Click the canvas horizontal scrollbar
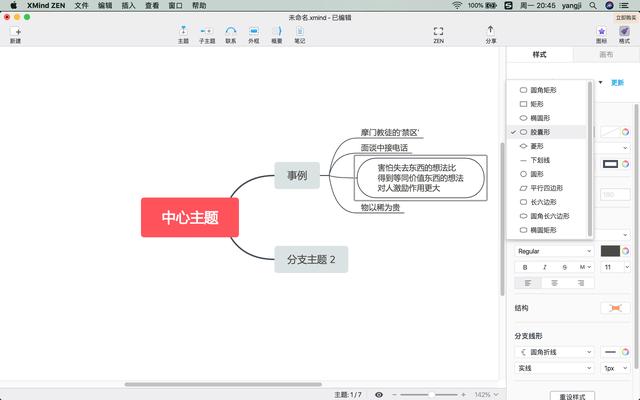This screenshot has height=400, width=640. coord(223,384)
